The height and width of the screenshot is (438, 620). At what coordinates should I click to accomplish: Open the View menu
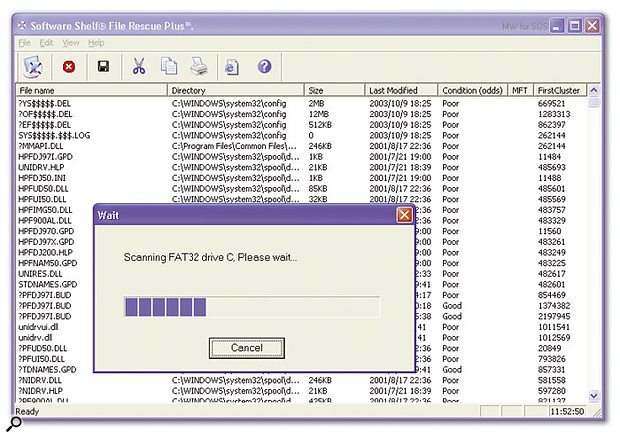[x=71, y=43]
